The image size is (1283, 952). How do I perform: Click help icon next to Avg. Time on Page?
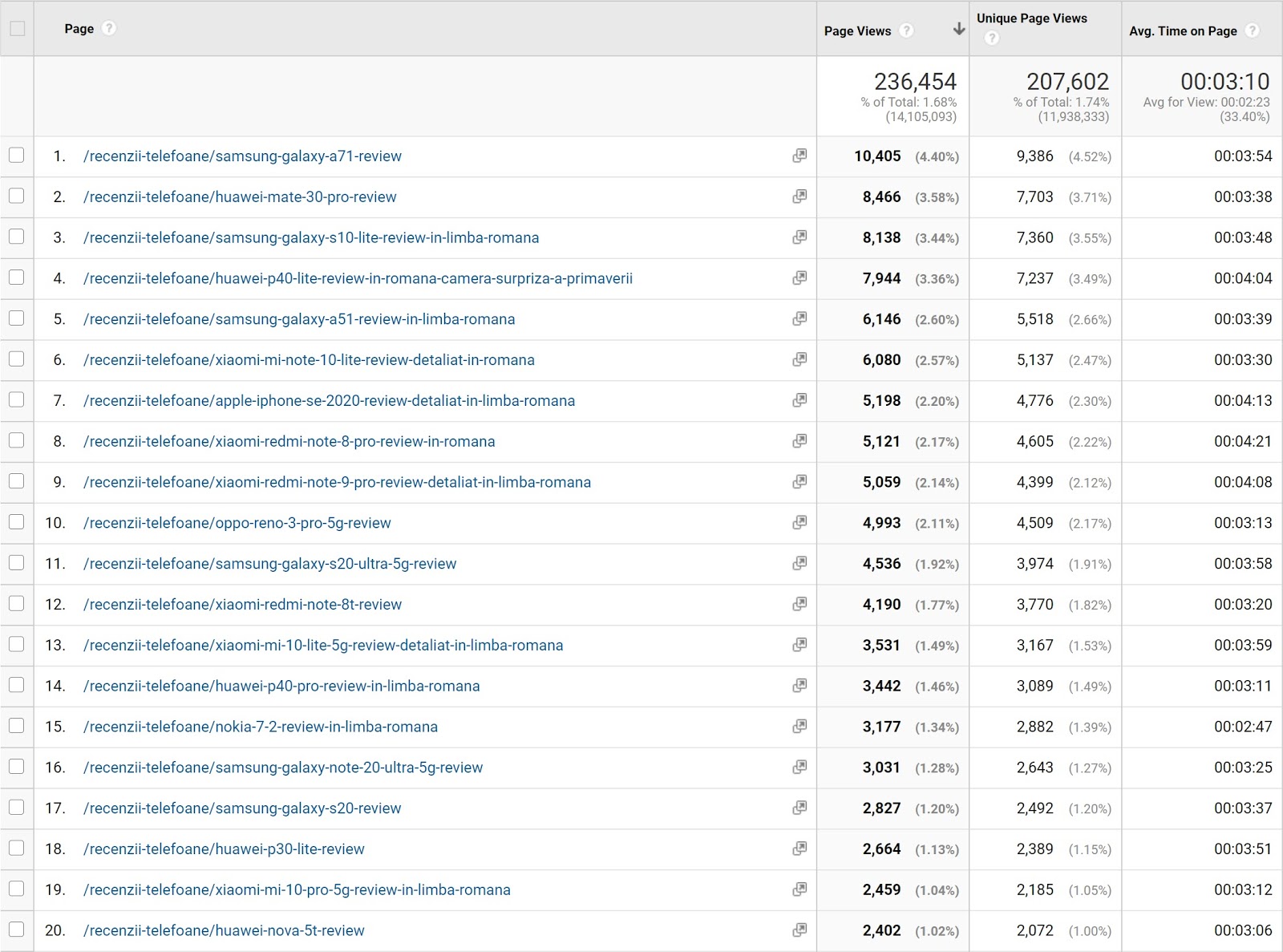pyautogui.click(x=1252, y=30)
